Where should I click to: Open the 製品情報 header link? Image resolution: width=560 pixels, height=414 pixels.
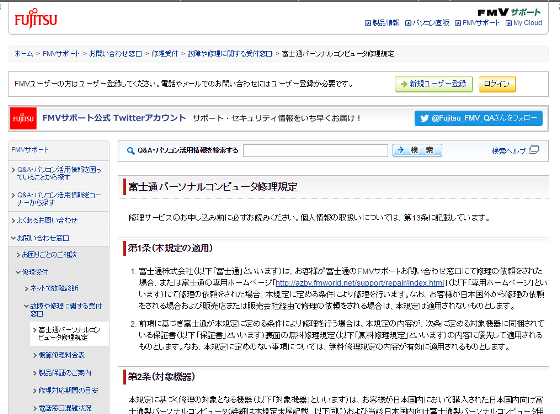click(382, 23)
